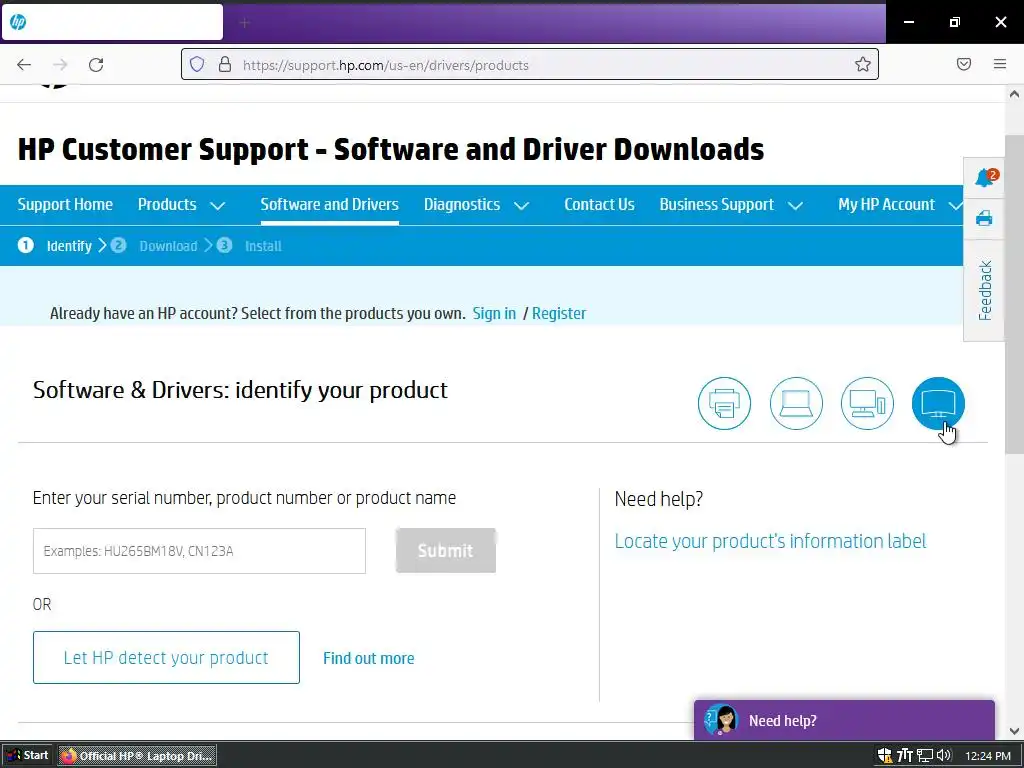Click the virtual agent avatar icon
This screenshot has height=768, width=1024.
[x=721, y=720]
